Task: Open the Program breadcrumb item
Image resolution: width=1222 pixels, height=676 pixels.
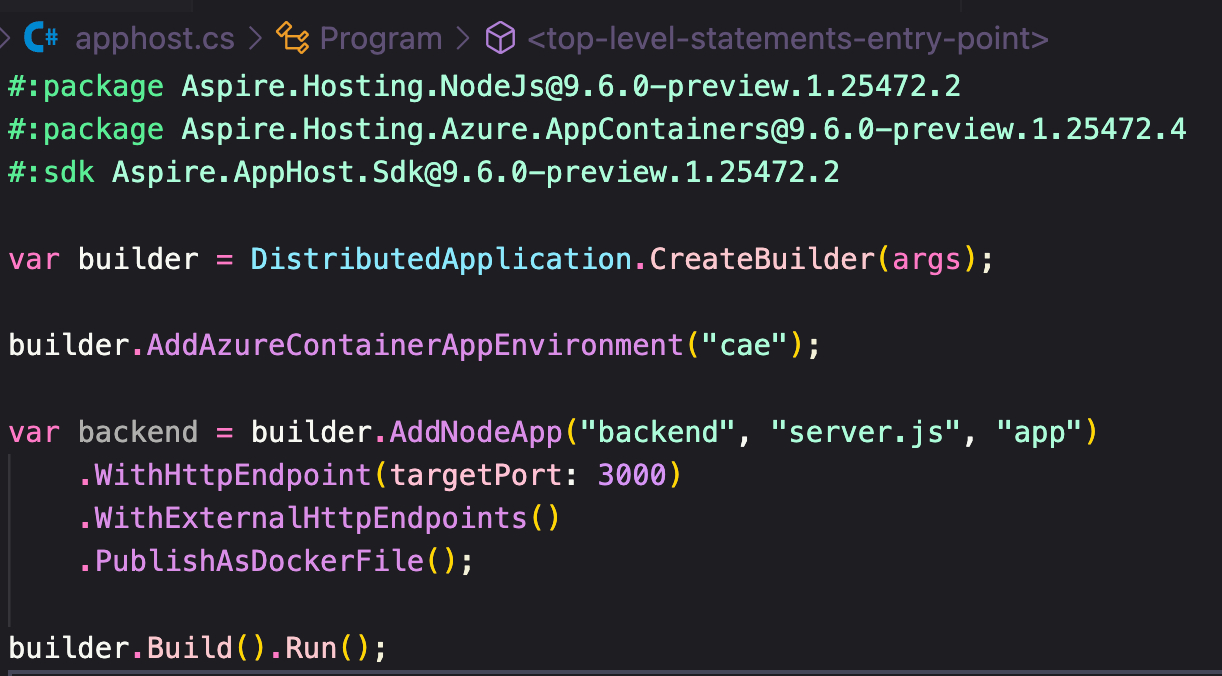Action: (381, 39)
